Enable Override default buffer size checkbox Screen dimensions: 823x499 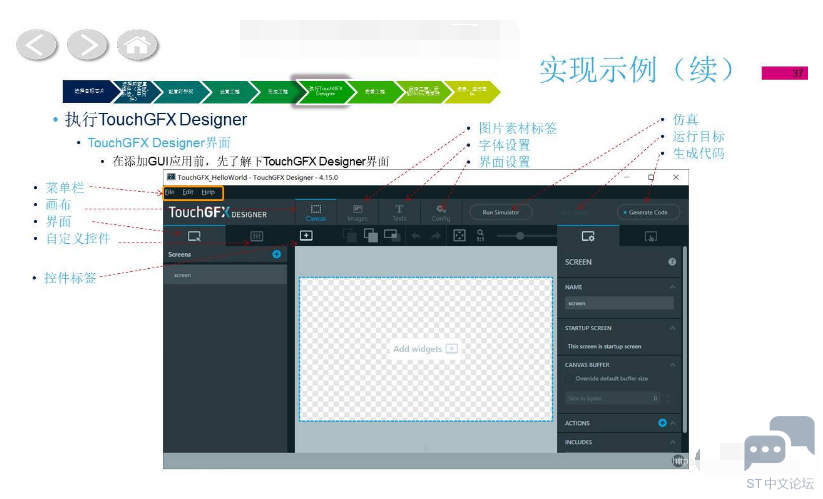pos(569,379)
